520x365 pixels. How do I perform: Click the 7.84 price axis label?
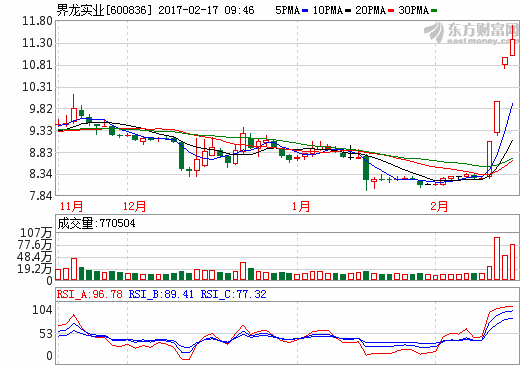pyautogui.click(x=41, y=196)
